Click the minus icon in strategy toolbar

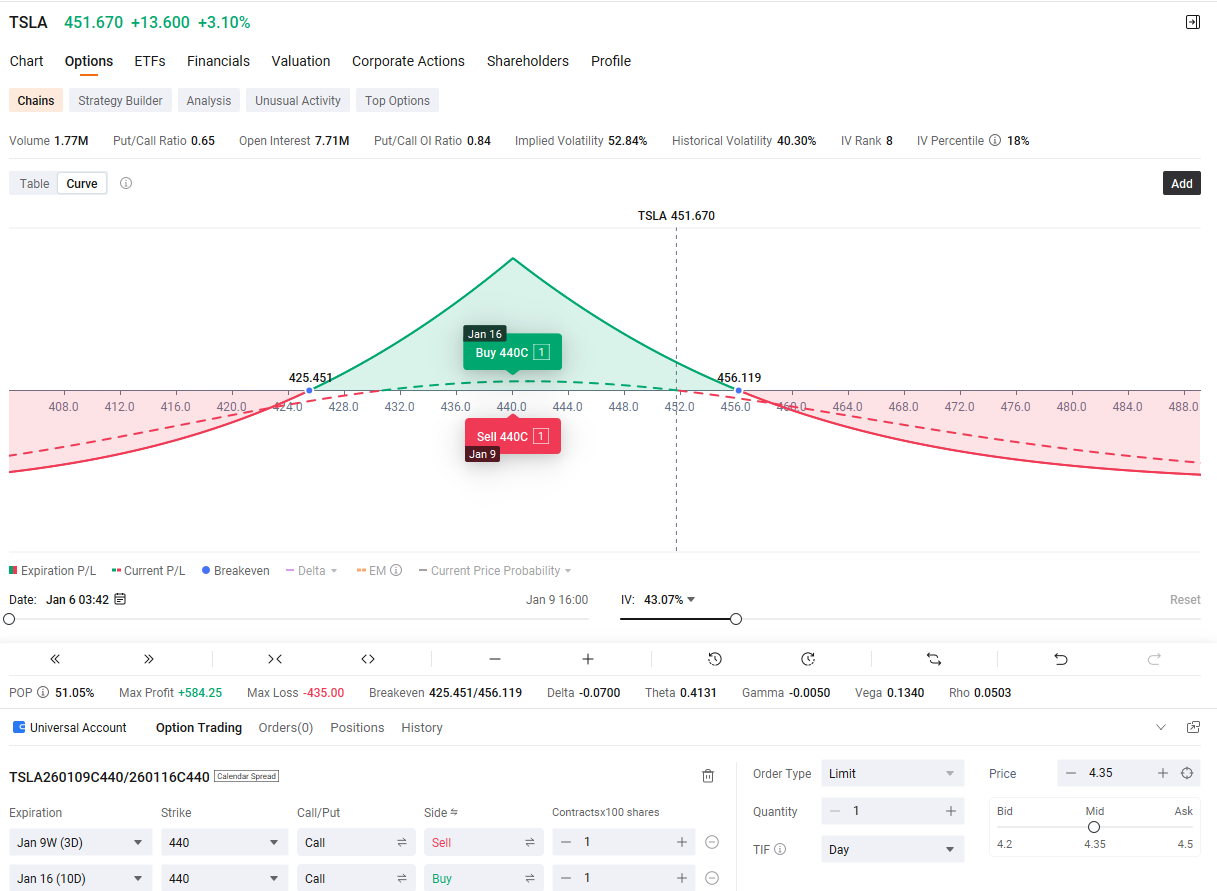click(495, 659)
